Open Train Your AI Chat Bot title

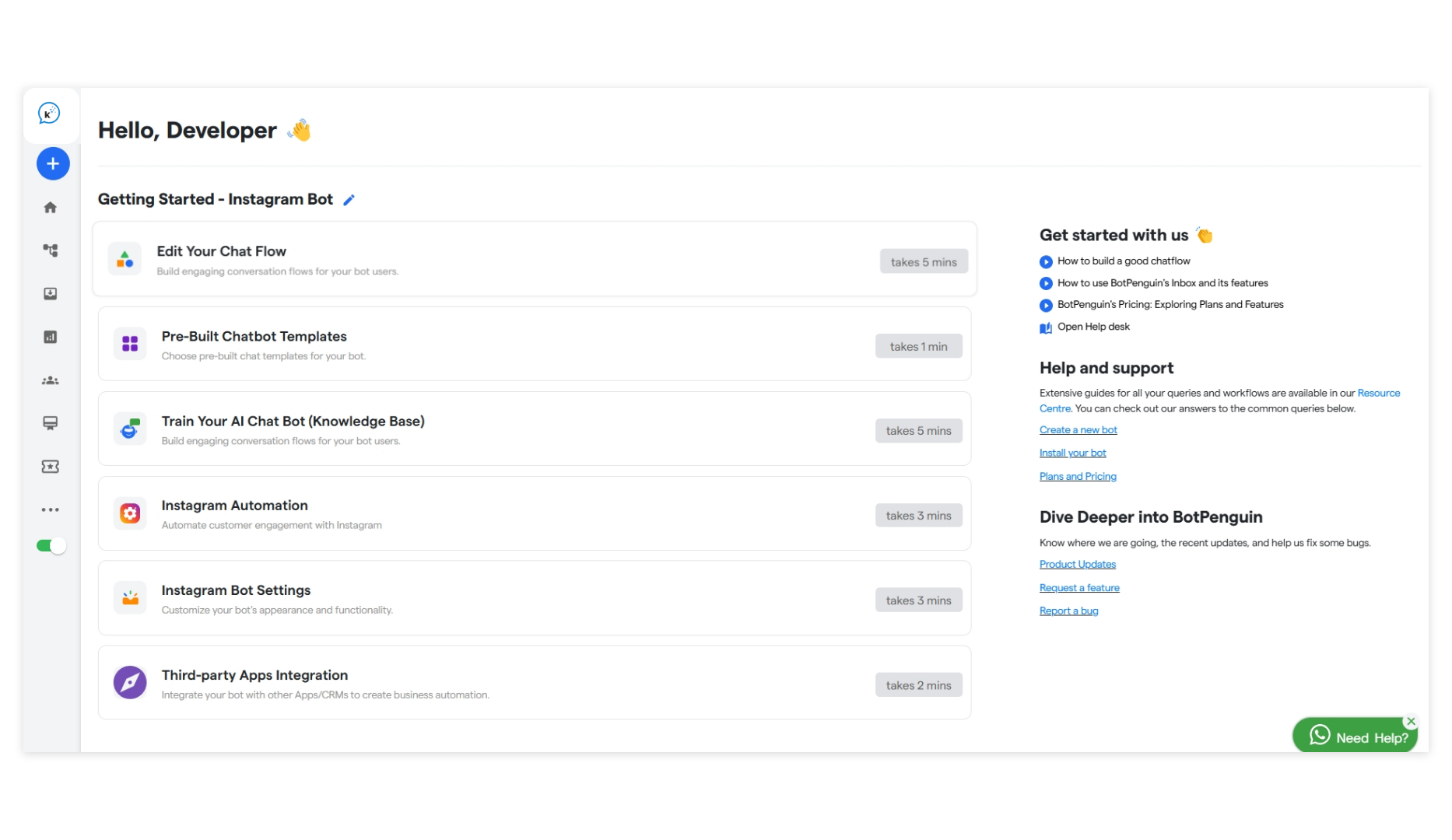pos(293,421)
